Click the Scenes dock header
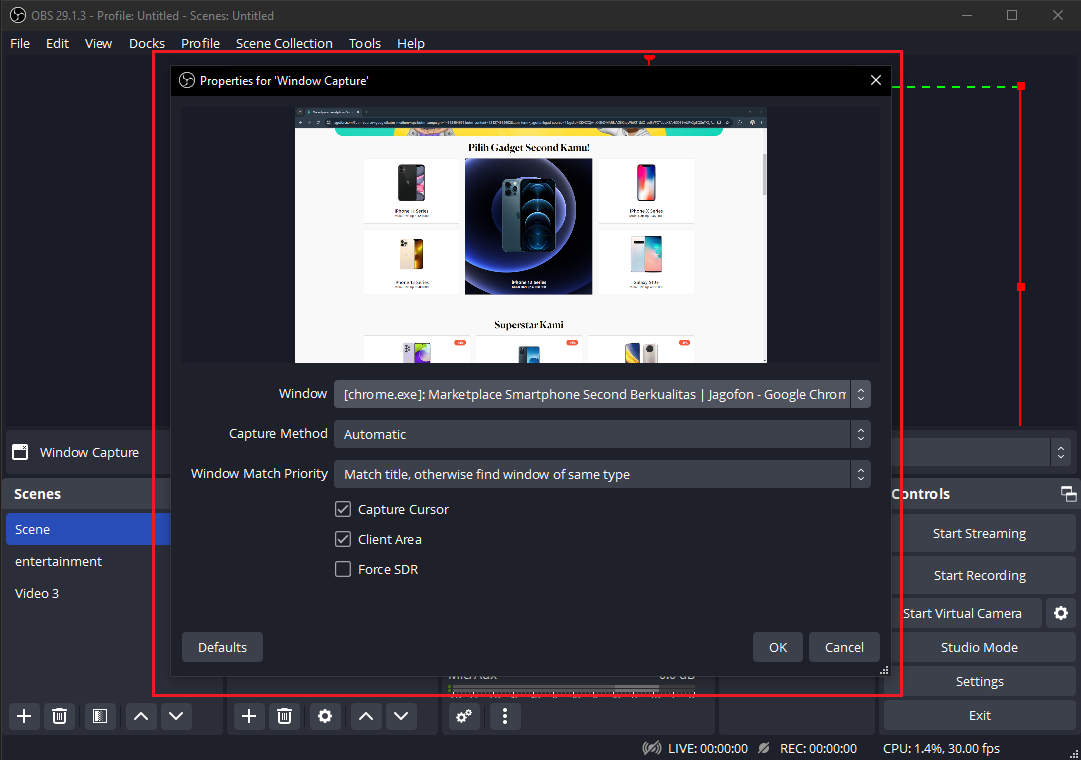The height and width of the screenshot is (760, 1081). coord(88,494)
